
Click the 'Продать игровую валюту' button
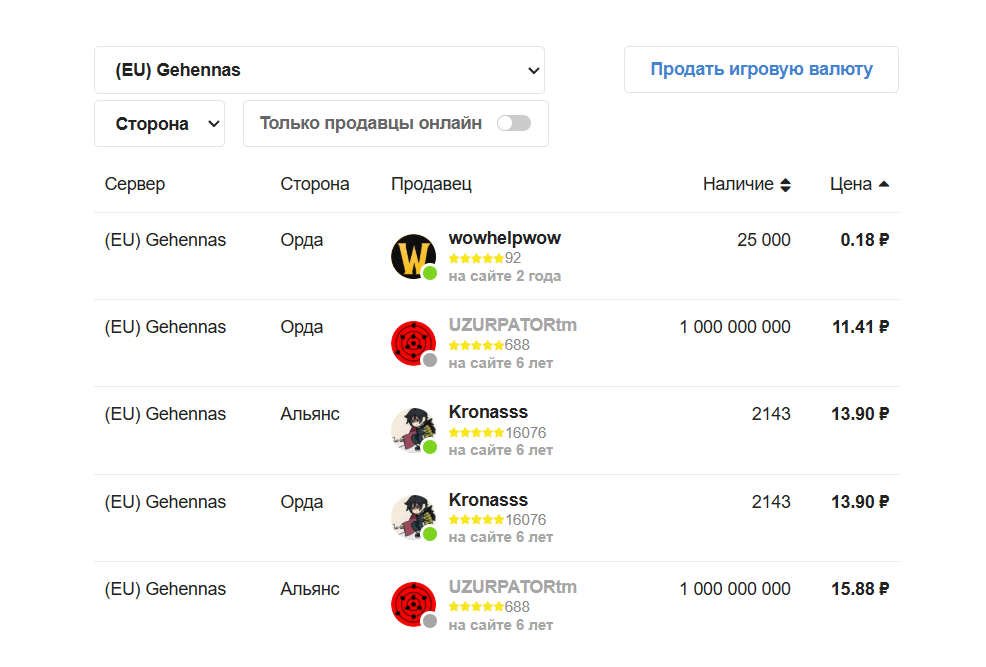coord(761,70)
